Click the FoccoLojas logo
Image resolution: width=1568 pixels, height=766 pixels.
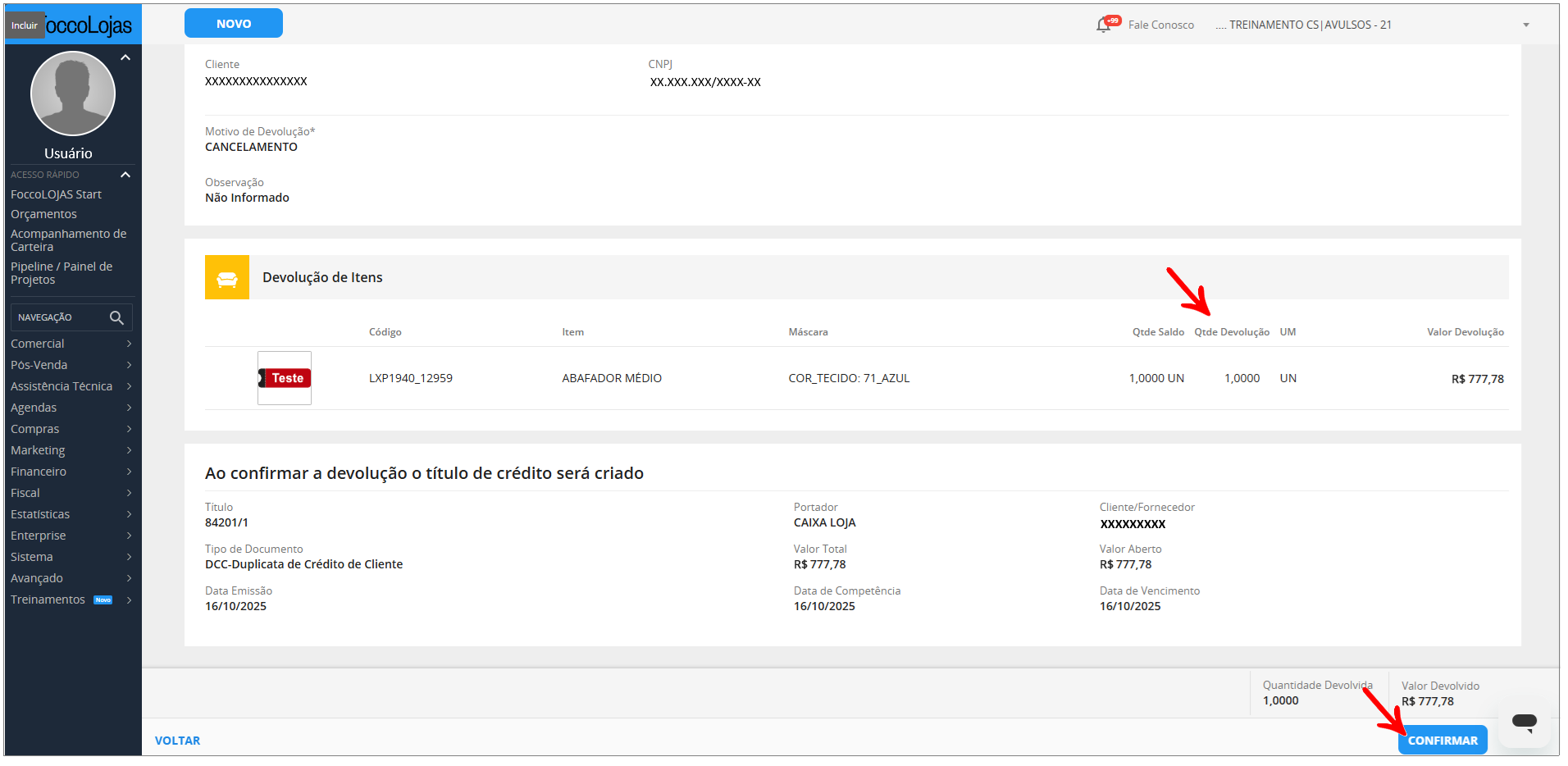tap(88, 25)
